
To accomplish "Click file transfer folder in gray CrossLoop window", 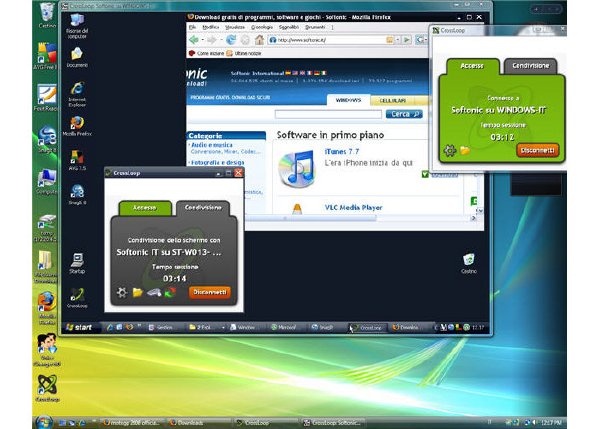I will tap(137, 292).
